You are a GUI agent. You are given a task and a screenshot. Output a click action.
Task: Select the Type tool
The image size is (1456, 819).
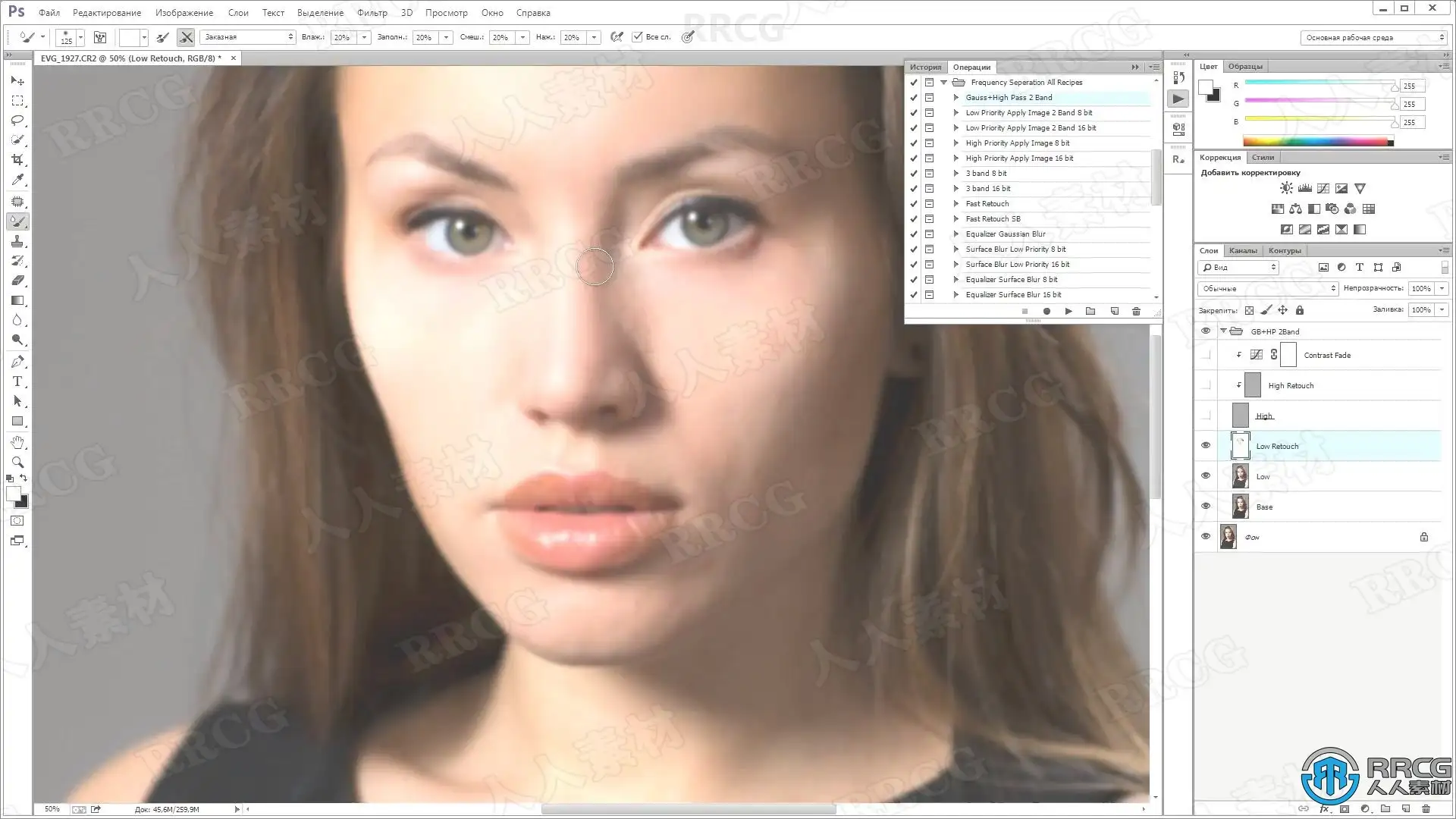[17, 381]
